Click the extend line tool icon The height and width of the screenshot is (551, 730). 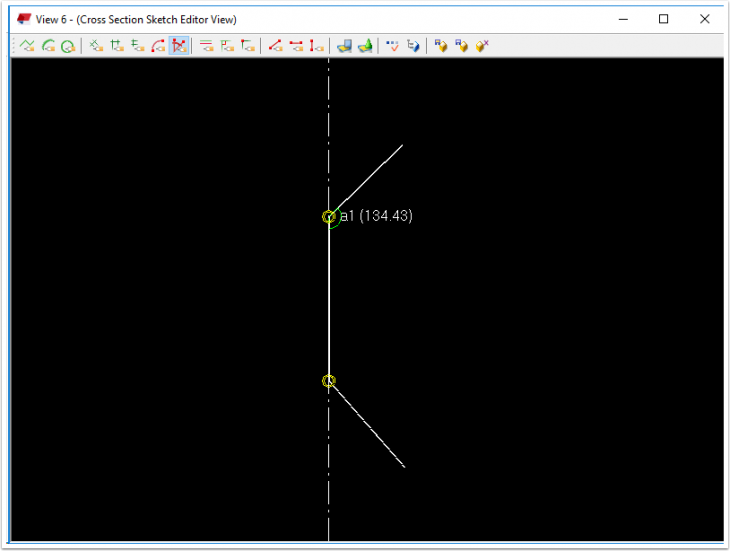click(x=137, y=46)
